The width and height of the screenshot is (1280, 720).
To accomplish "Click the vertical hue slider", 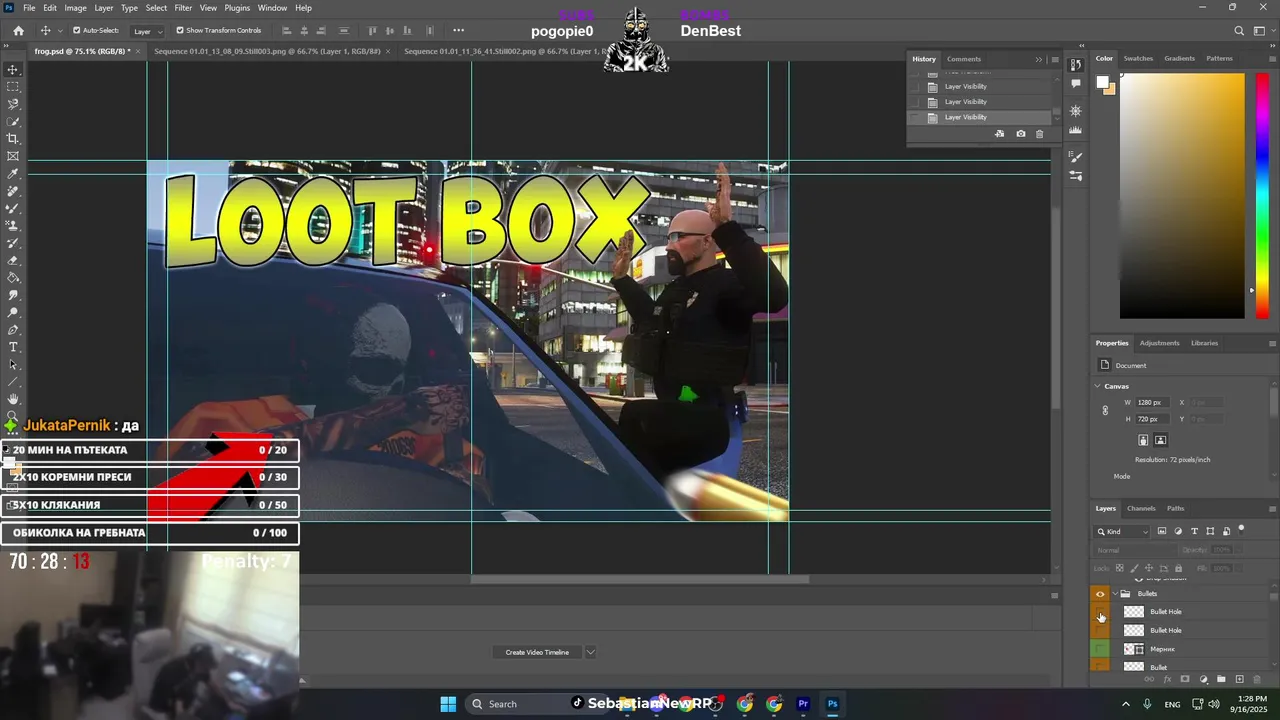I will [x=1262, y=196].
